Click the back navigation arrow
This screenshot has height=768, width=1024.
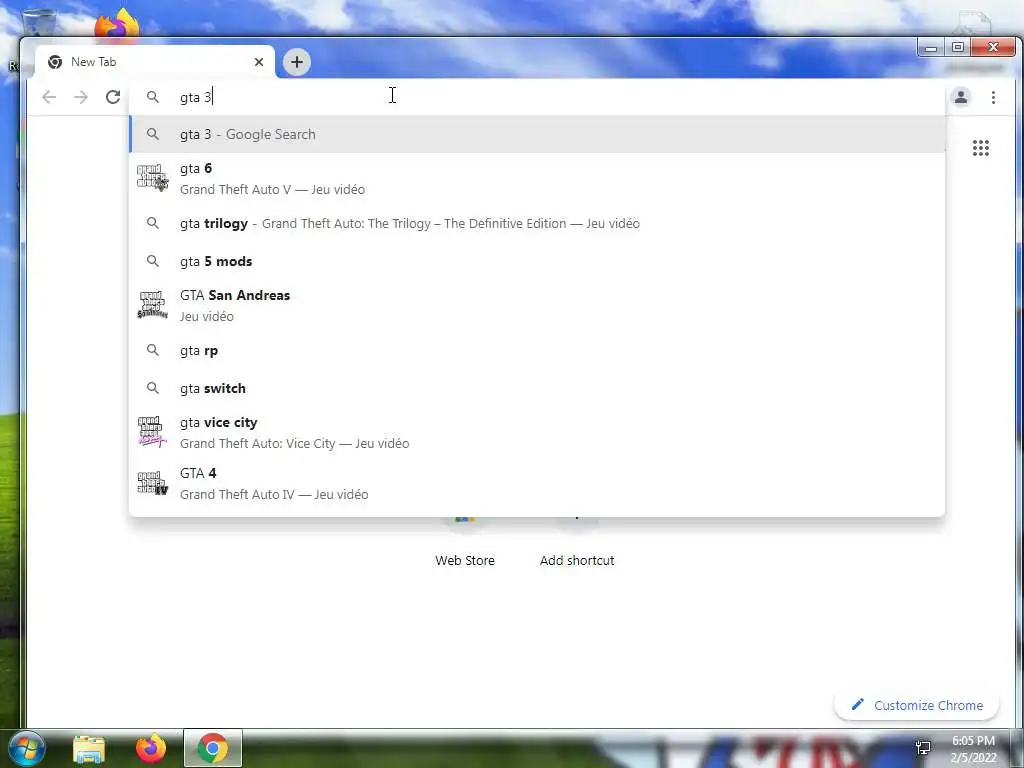tap(49, 97)
